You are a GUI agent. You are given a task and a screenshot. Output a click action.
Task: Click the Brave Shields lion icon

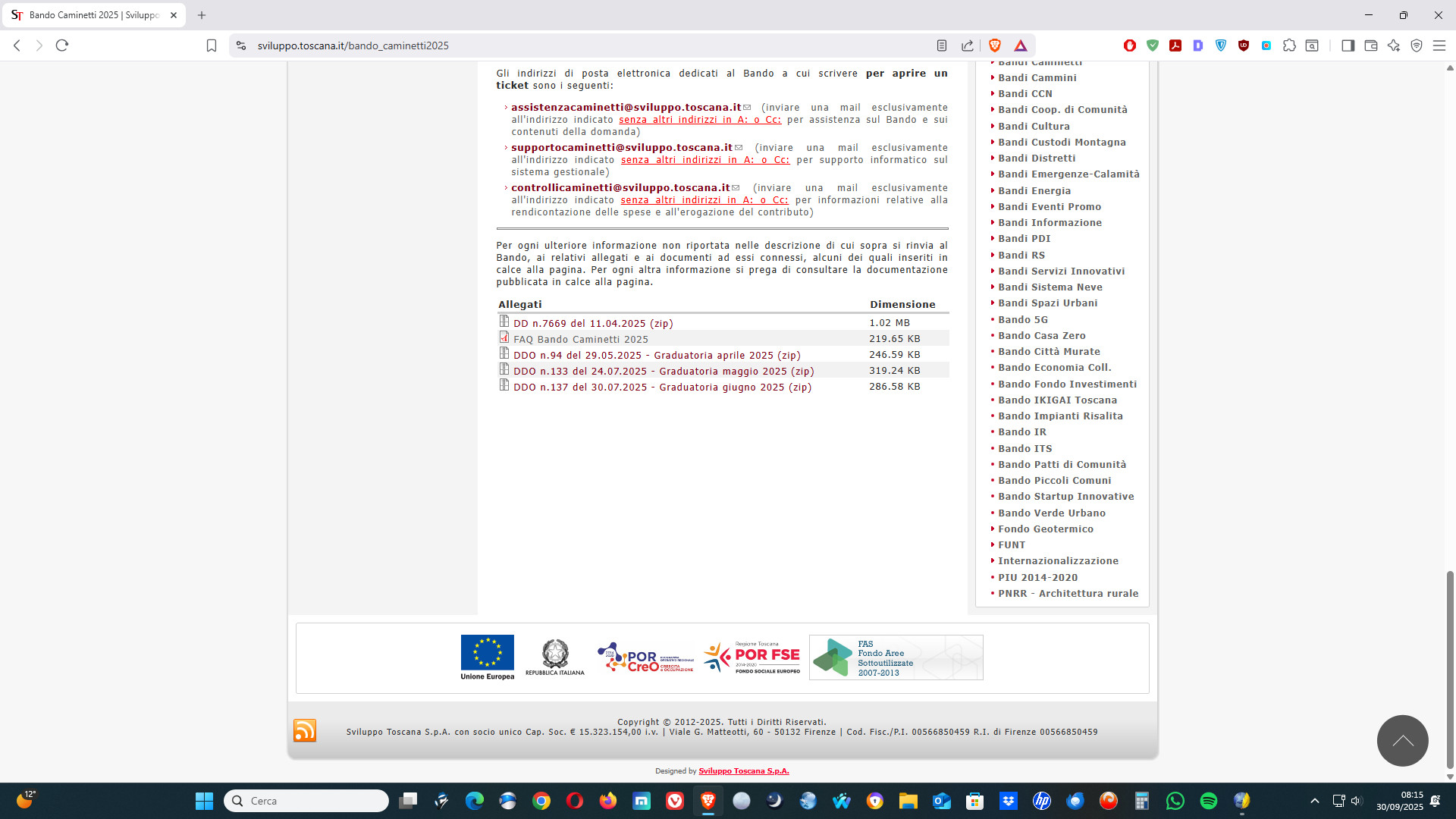(x=995, y=45)
